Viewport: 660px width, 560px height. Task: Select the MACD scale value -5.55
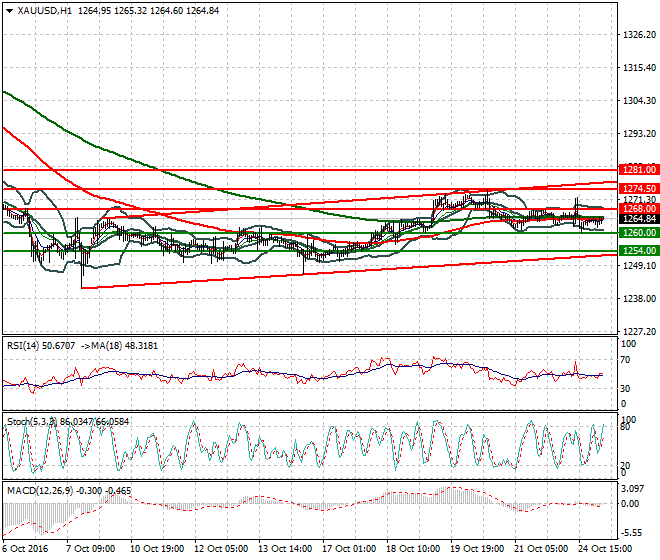pyautogui.click(x=632, y=533)
